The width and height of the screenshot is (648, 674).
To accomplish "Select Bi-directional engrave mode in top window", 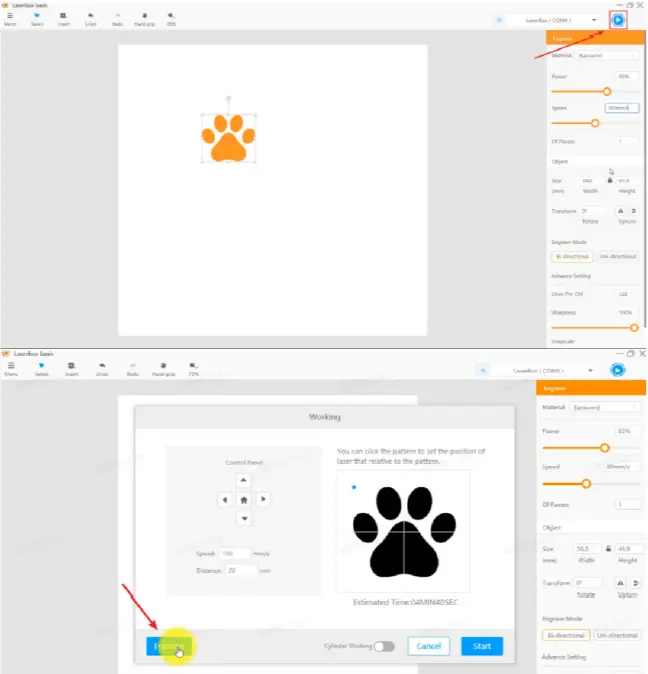I will coord(572,257).
